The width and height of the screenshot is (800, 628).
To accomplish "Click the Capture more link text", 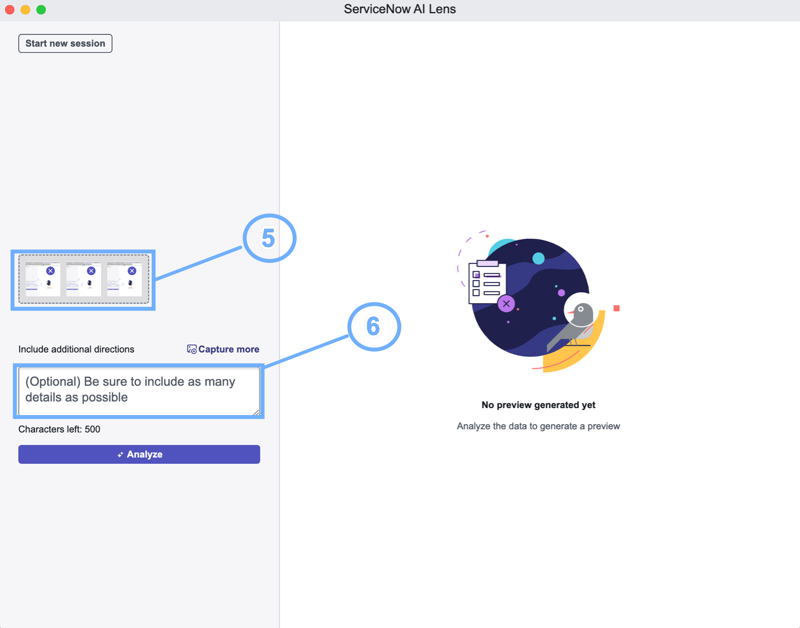I will (229, 349).
